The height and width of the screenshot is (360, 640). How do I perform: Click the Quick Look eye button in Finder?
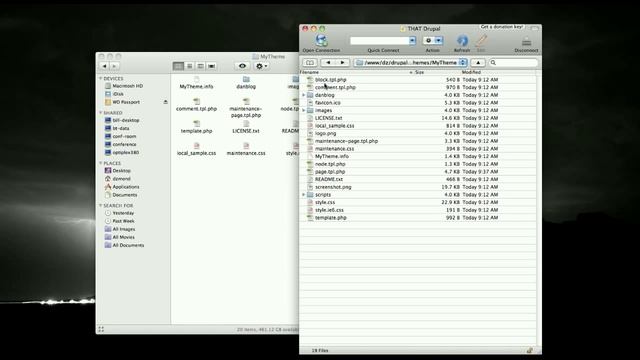pyautogui.click(x=242, y=66)
